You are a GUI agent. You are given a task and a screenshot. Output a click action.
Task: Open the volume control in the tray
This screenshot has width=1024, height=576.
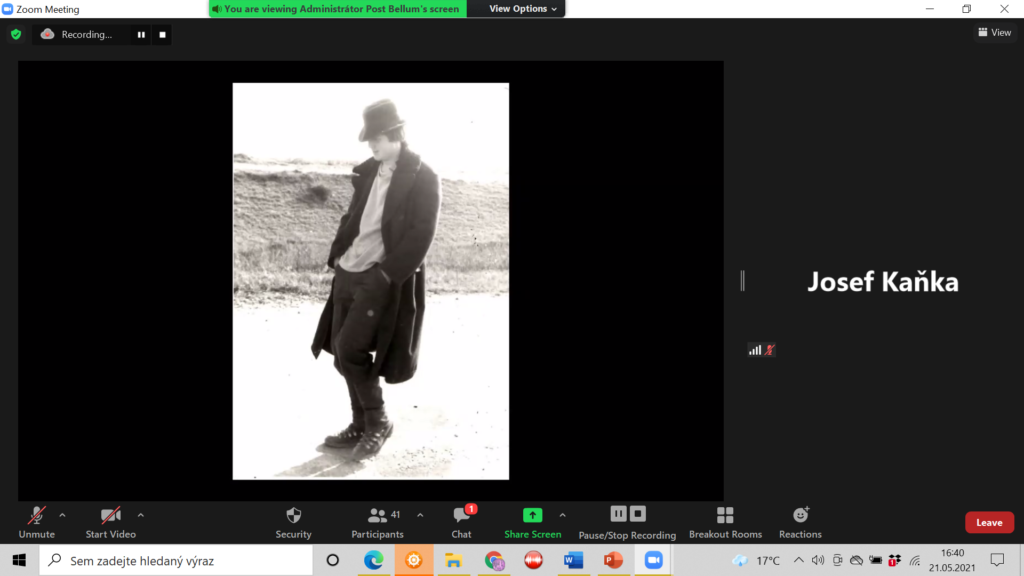tap(818, 560)
